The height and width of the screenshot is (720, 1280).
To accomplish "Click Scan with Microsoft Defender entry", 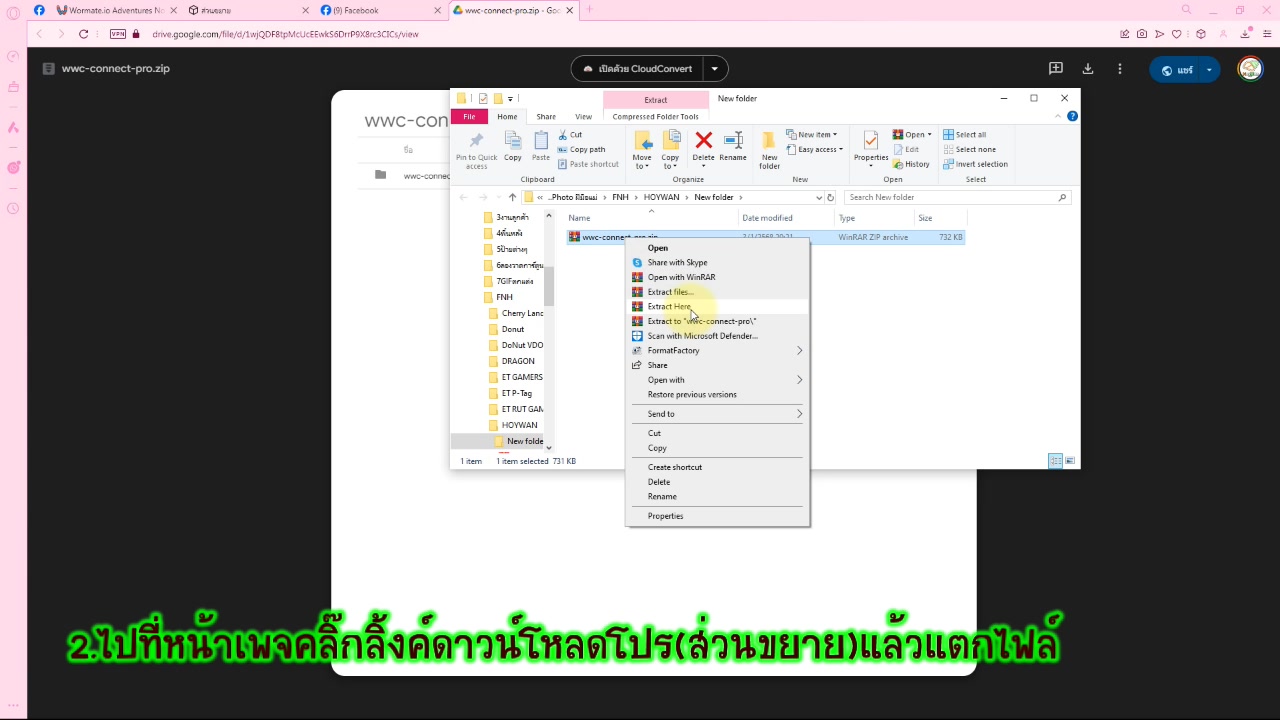I will pyautogui.click(x=717, y=336).
